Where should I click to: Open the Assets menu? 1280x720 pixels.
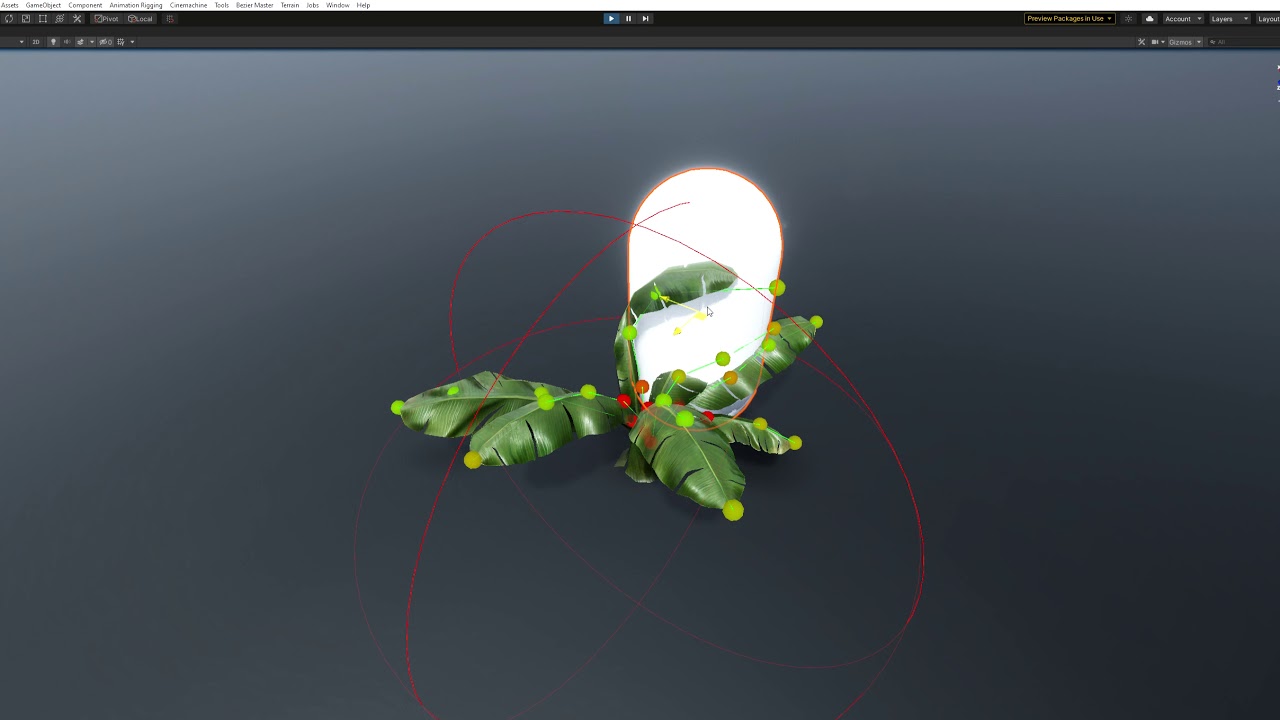(x=10, y=5)
